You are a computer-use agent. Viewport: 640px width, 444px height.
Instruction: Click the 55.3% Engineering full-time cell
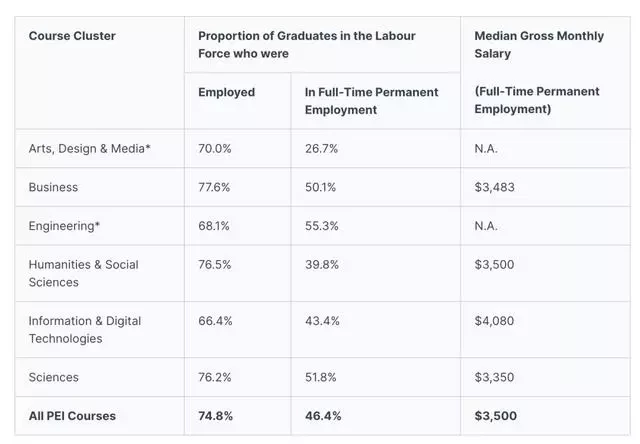point(322,226)
